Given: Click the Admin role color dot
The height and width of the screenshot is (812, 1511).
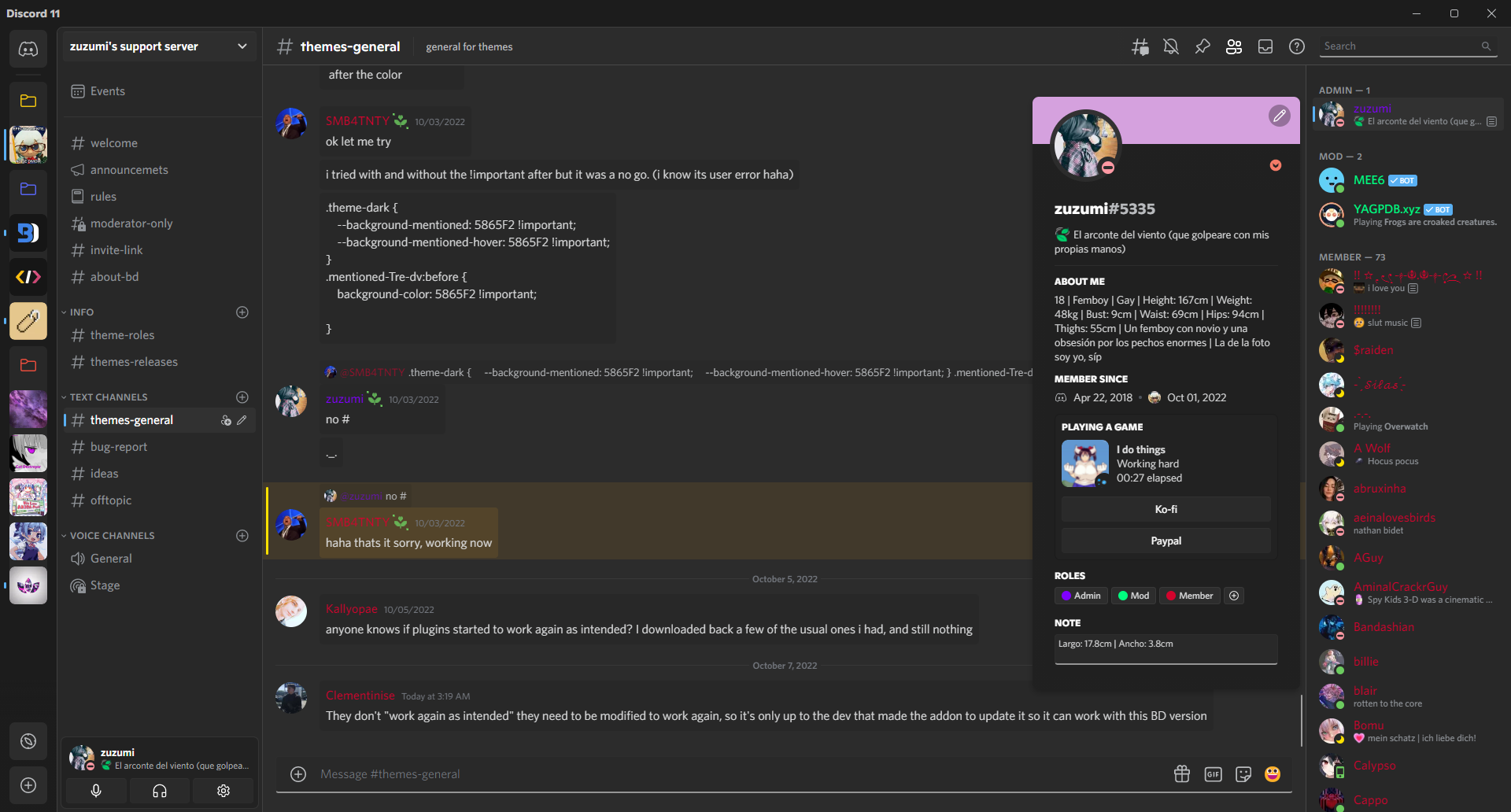Looking at the screenshot, I should pyautogui.click(x=1069, y=596).
